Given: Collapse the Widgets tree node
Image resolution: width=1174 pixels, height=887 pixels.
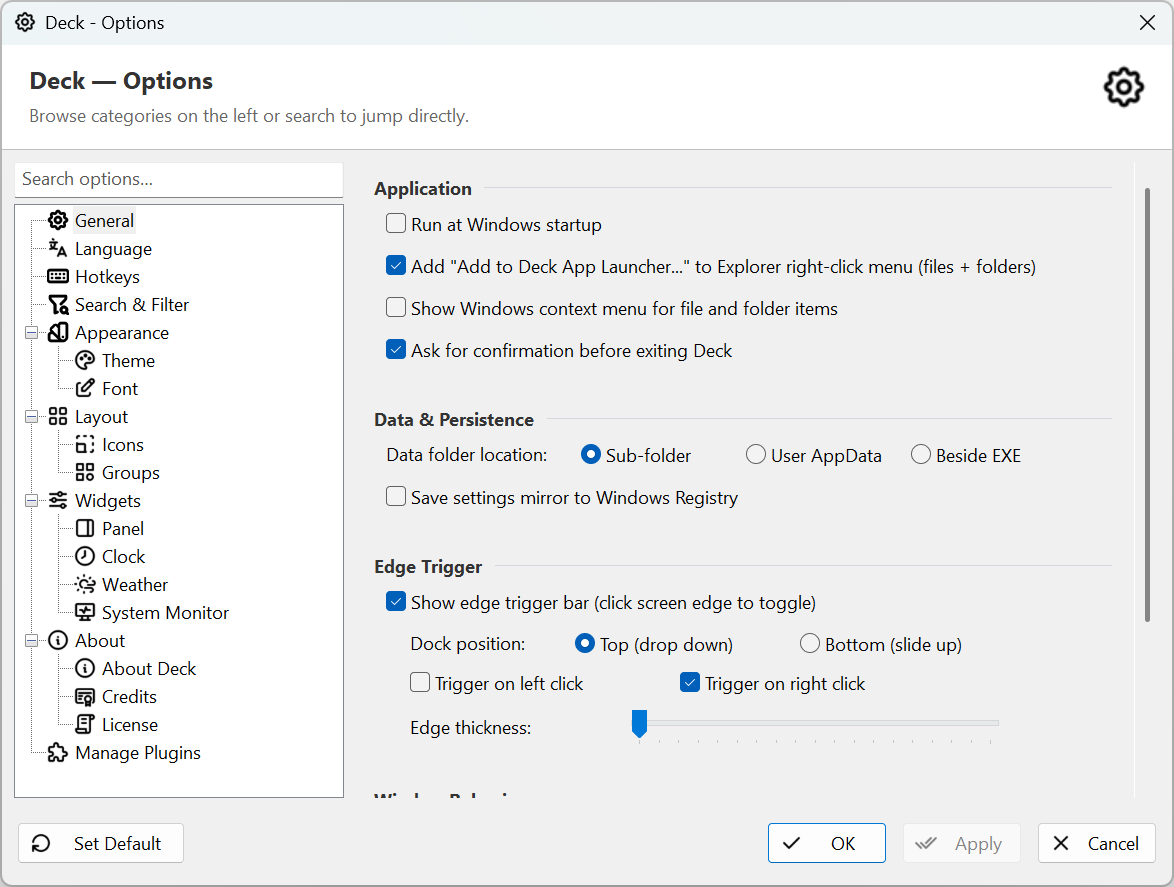Looking at the screenshot, I should 31,501.
